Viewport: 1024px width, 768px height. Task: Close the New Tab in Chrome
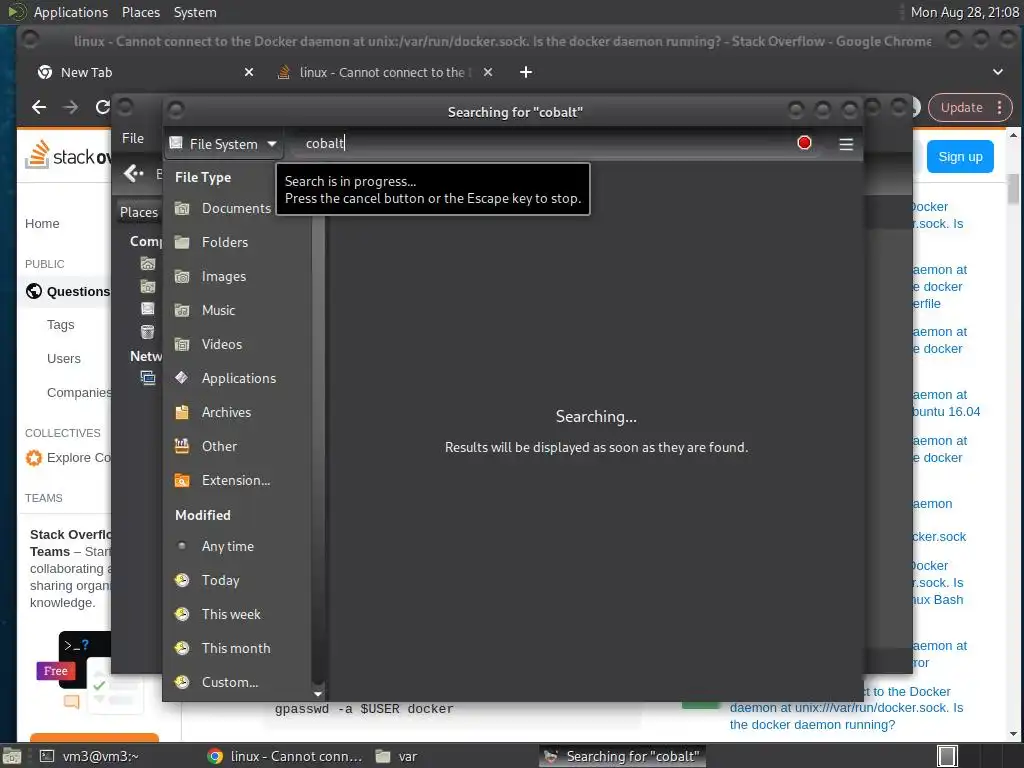pos(248,72)
